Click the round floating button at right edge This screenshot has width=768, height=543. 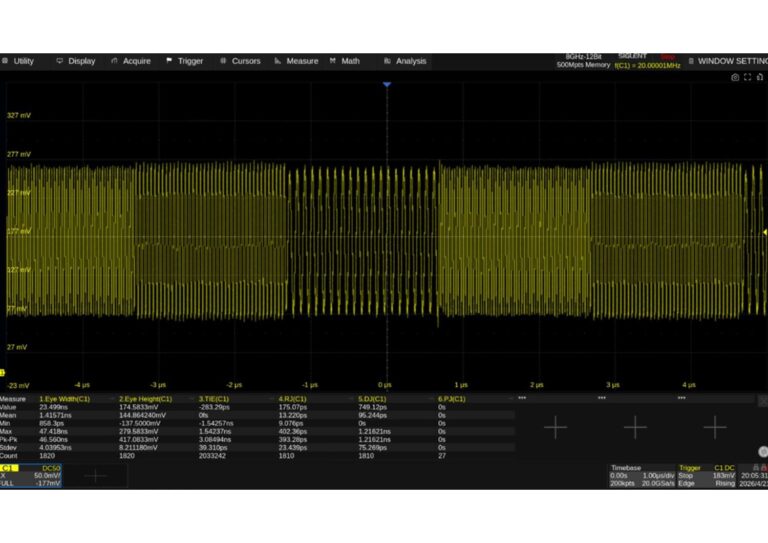[x=763, y=452]
